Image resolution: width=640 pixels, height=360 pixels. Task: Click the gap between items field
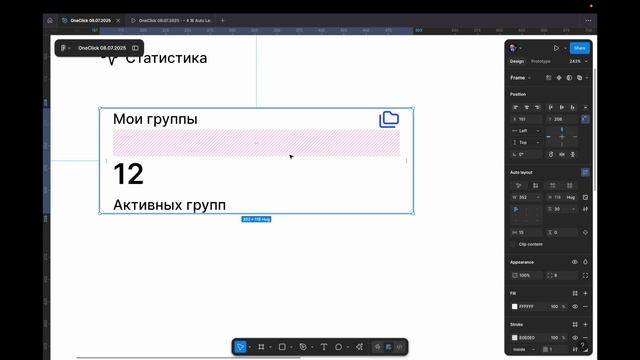(562, 209)
